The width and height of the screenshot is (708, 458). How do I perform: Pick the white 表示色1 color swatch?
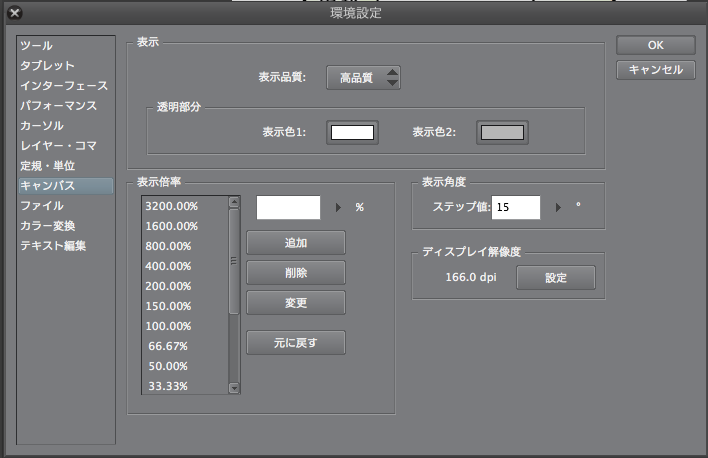tap(352, 133)
